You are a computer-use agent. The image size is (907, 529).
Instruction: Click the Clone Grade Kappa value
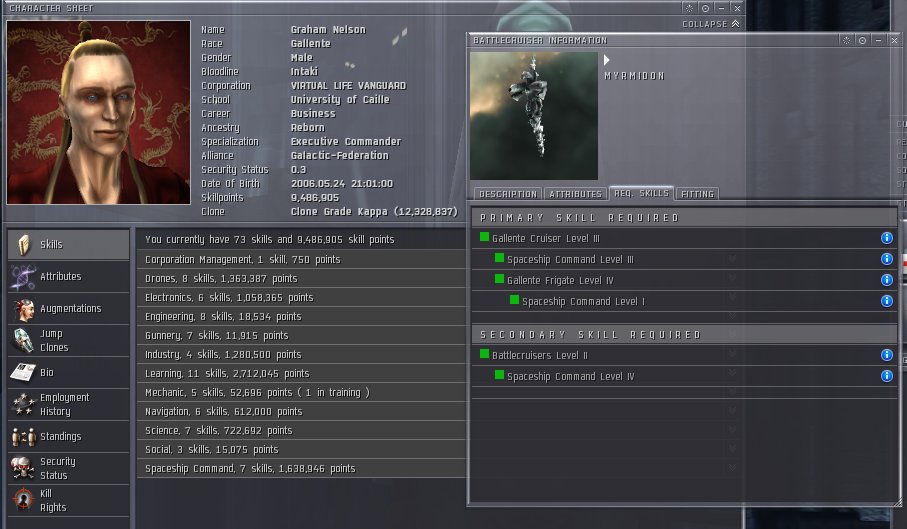point(374,212)
